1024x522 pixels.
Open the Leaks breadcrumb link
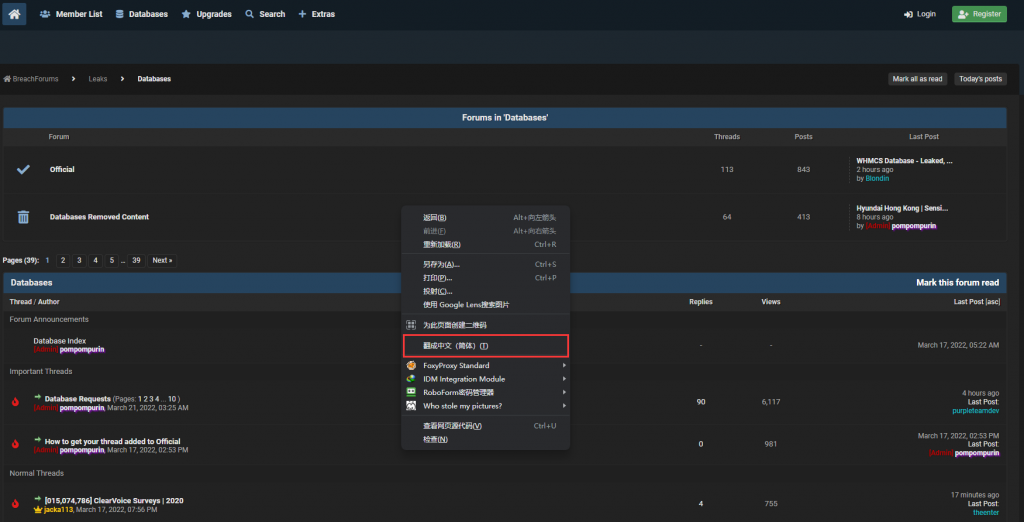(x=98, y=79)
